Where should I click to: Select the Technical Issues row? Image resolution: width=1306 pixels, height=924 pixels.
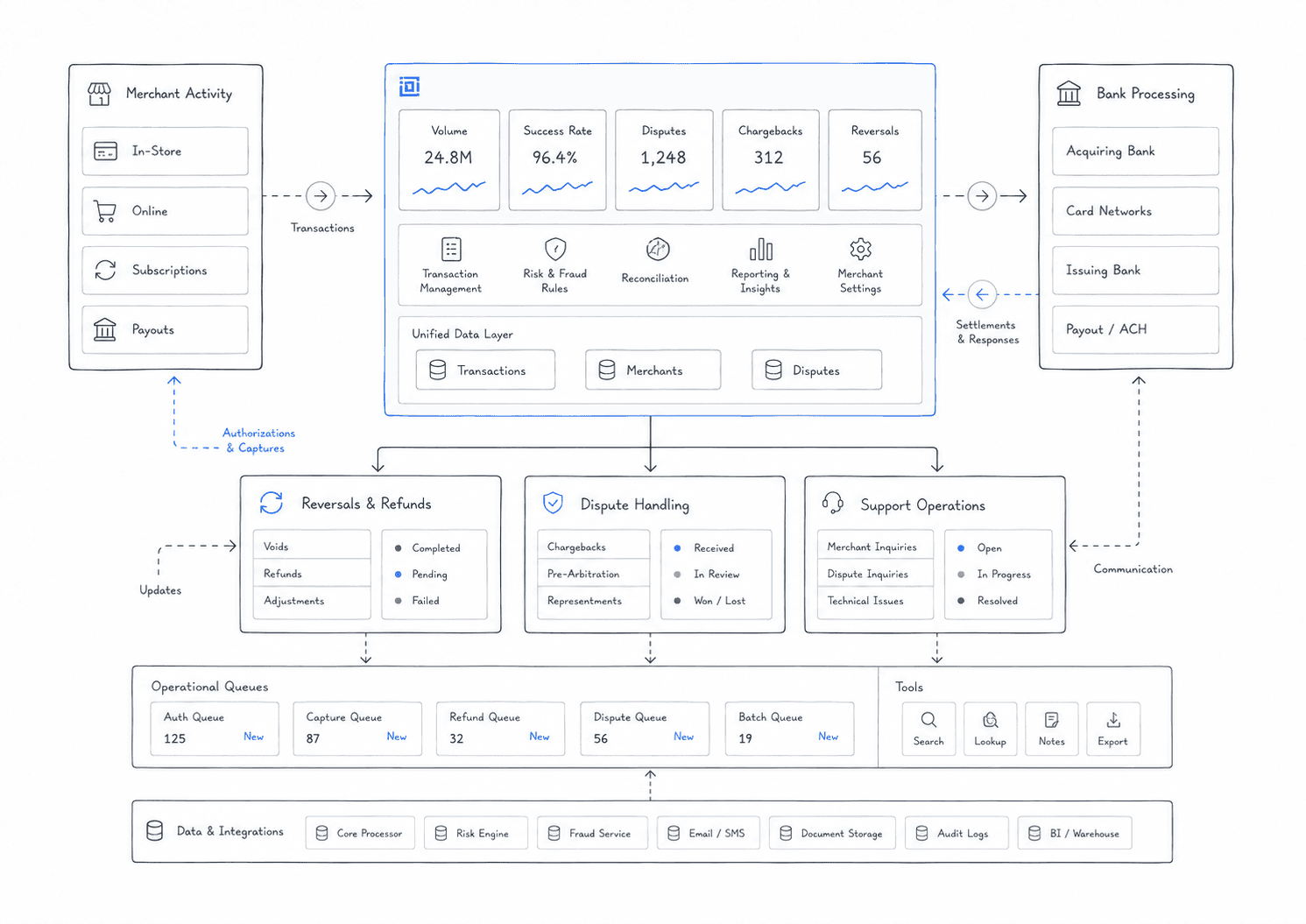tap(874, 601)
